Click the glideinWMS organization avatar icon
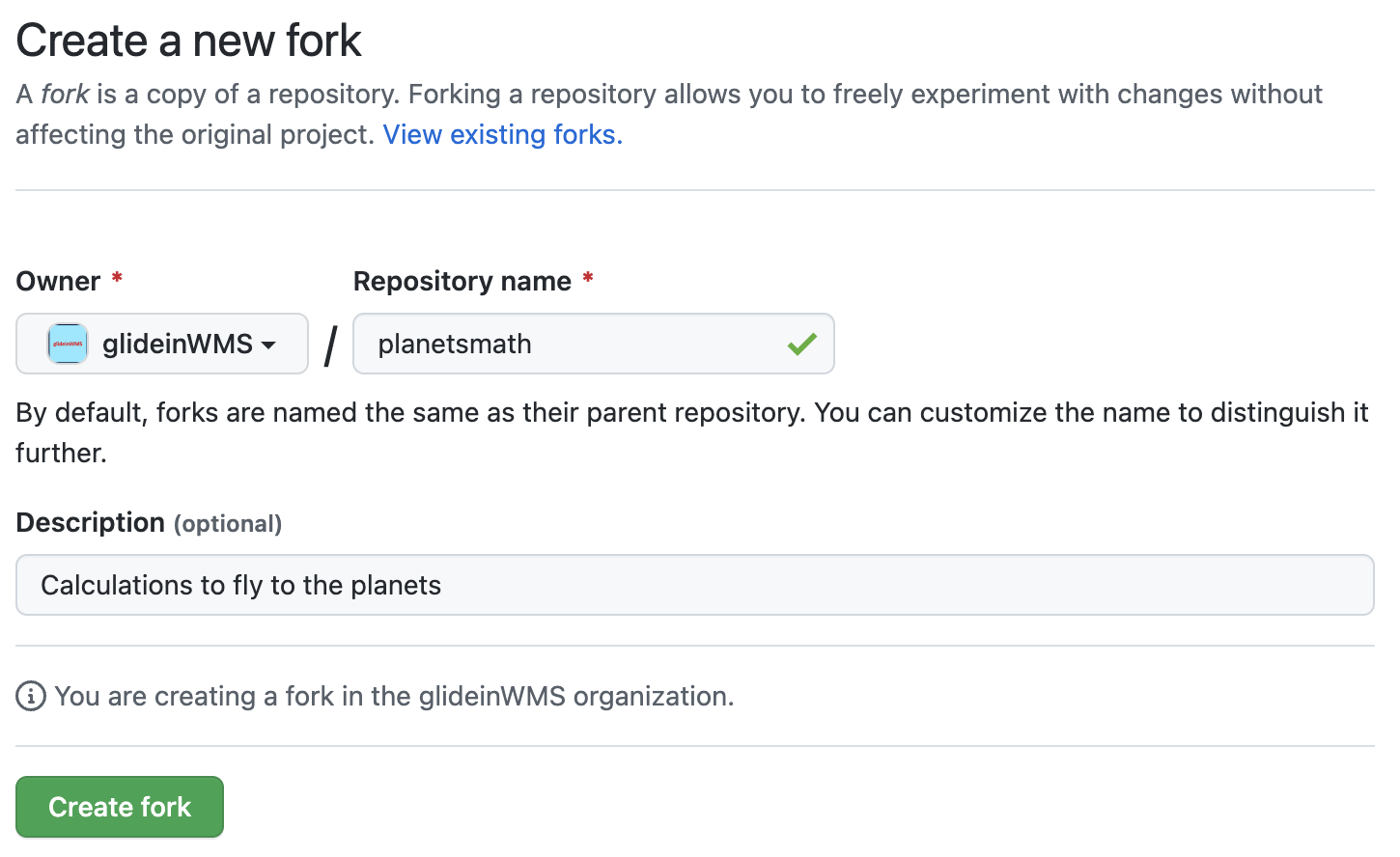Viewport: 1400px width, 857px height. (x=68, y=344)
